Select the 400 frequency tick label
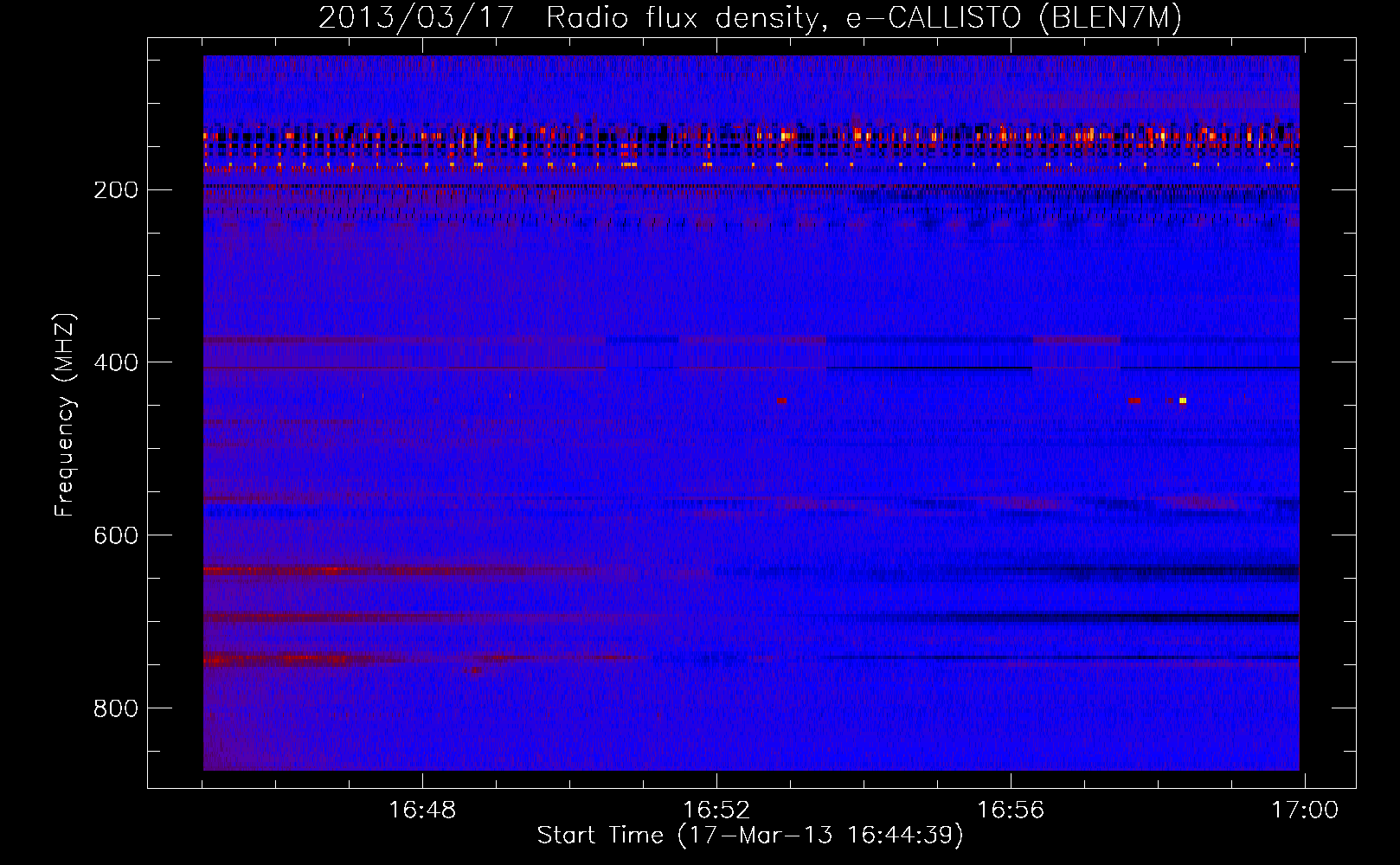The width and height of the screenshot is (1400, 865). (115, 362)
